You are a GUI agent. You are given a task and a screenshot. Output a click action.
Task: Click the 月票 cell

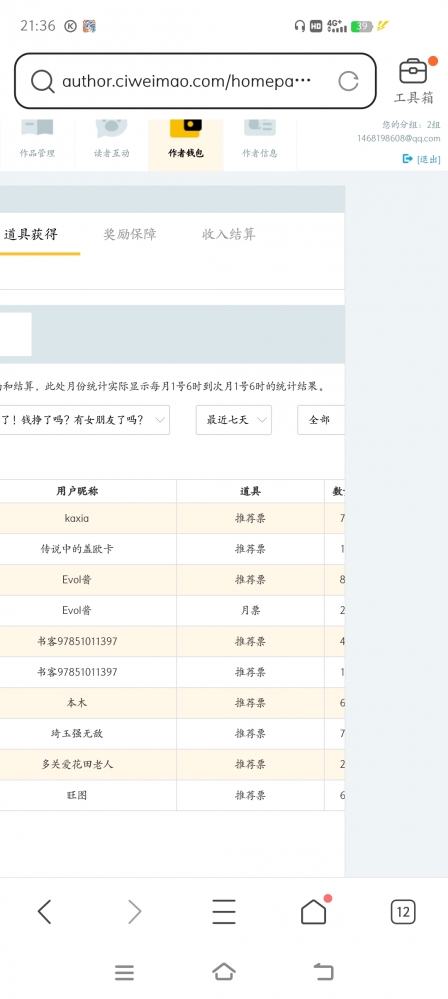point(250,610)
